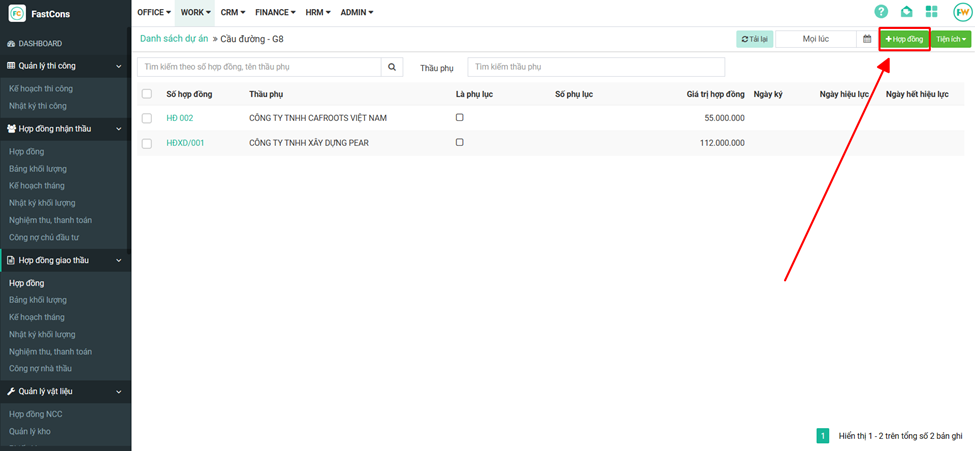Open the calendar date picker icon
This screenshot has width=975, height=451.
867,39
